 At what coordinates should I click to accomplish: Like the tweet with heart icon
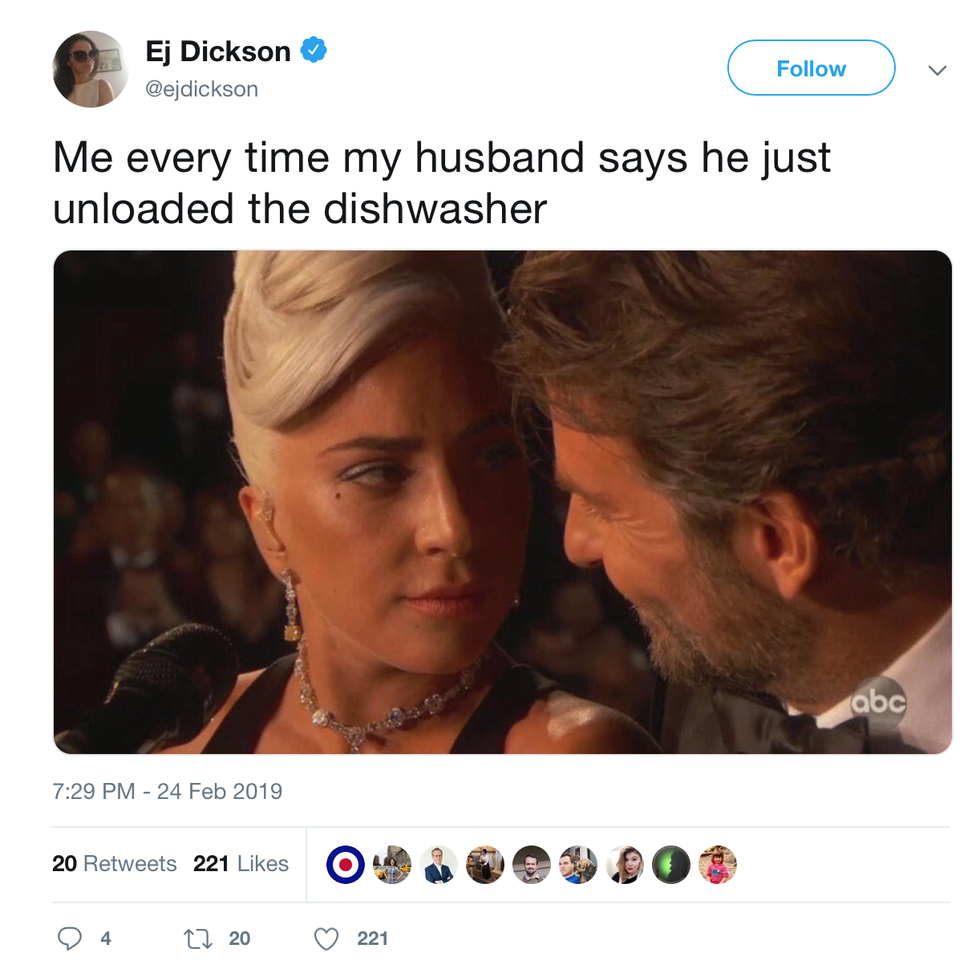tap(326, 939)
